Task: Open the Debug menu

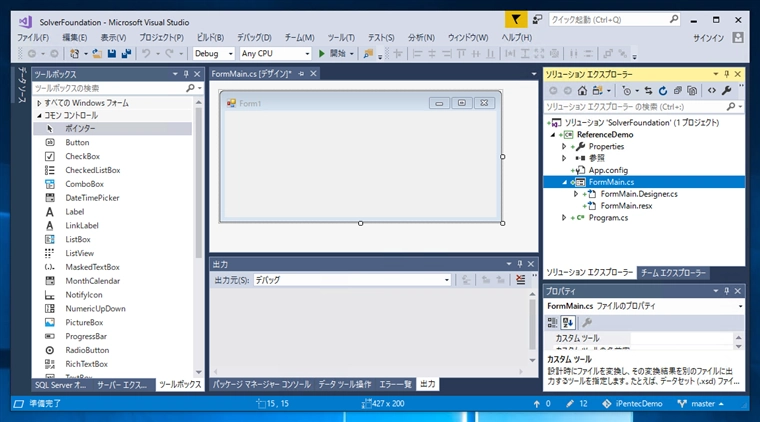Action: [254, 37]
